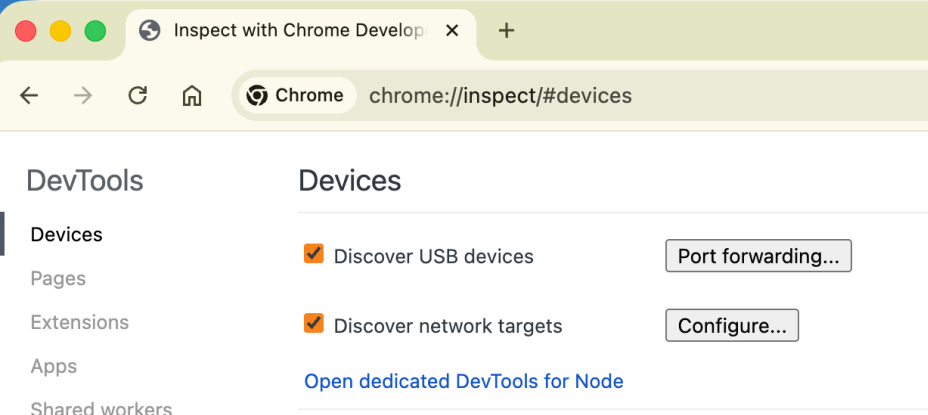Go to the home page

(192, 96)
